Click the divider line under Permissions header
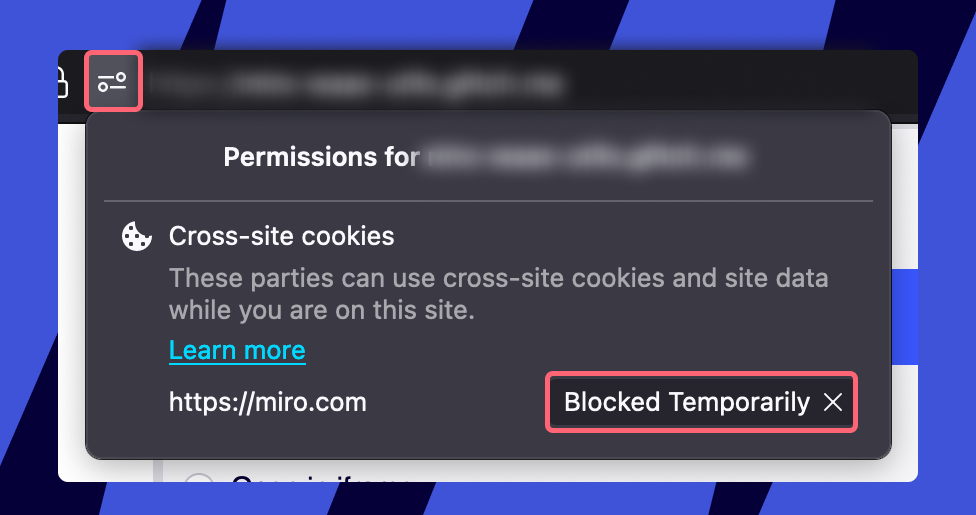Image resolution: width=976 pixels, height=515 pixels. [488, 201]
